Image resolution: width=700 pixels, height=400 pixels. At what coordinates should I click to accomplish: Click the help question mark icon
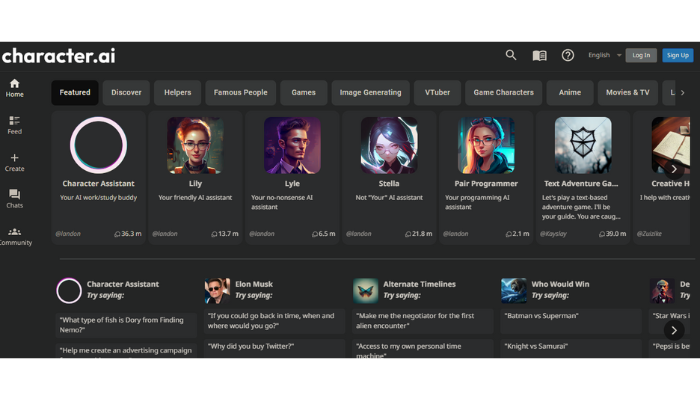[567, 55]
